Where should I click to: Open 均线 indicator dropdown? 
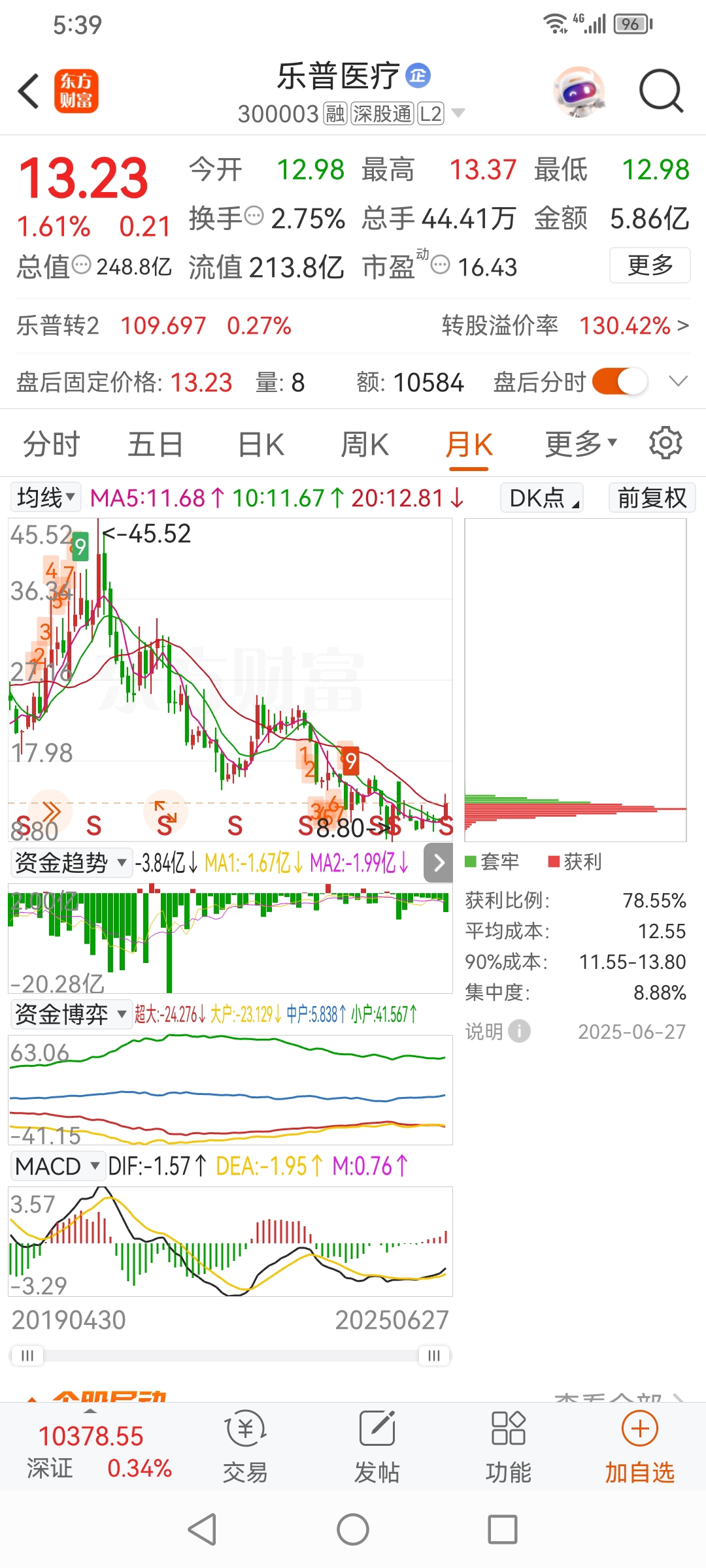pyautogui.click(x=45, y=498)
